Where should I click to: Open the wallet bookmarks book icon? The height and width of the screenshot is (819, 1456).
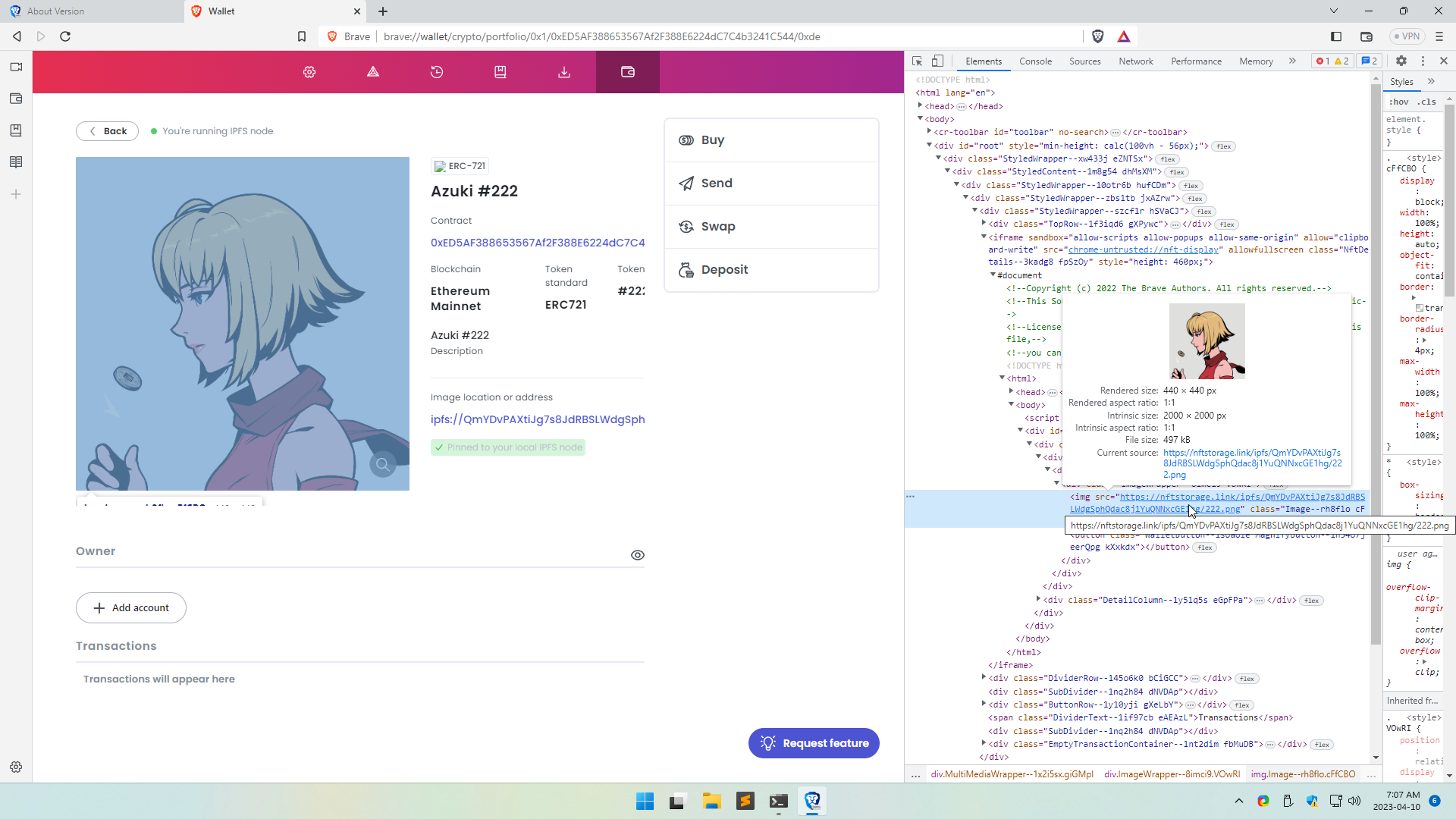pos(500,71)
